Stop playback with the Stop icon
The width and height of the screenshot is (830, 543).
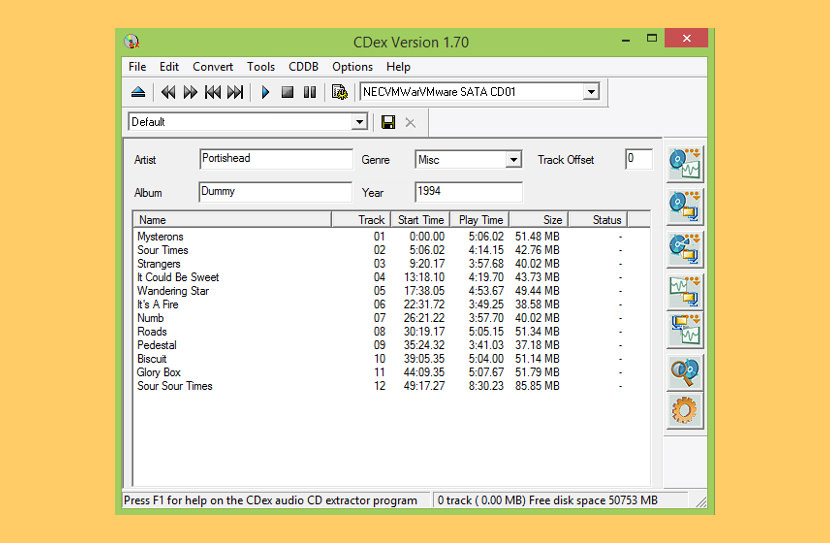[287, 92]
